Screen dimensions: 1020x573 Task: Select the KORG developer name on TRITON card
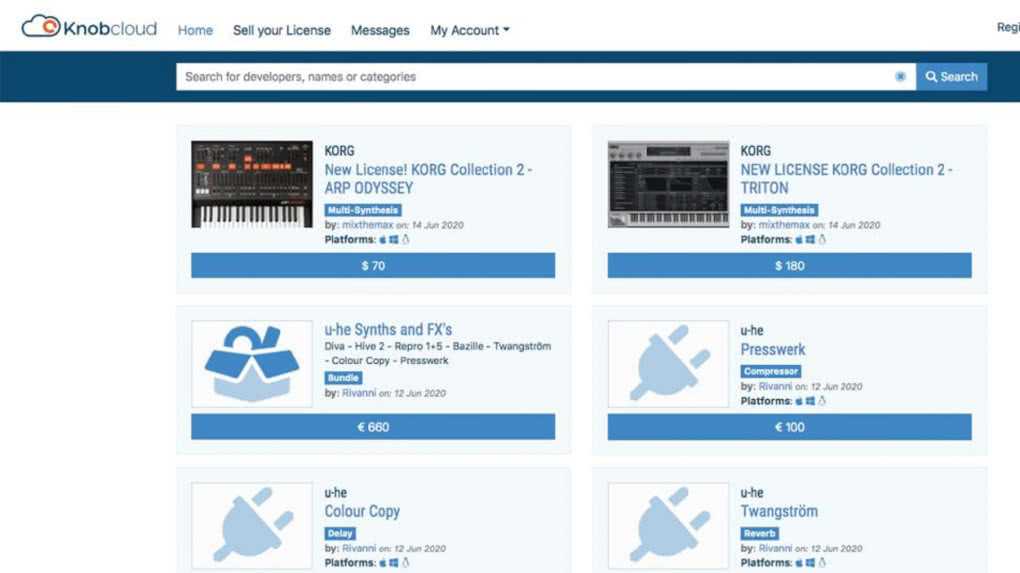pyautogui.click(x=755, y=151)
